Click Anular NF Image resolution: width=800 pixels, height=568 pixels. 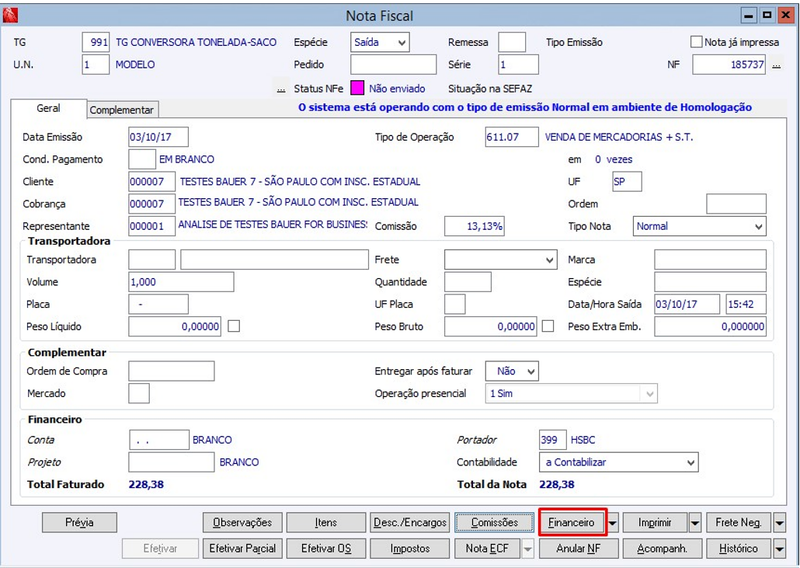pyautogui.click(x=579, y=549)
